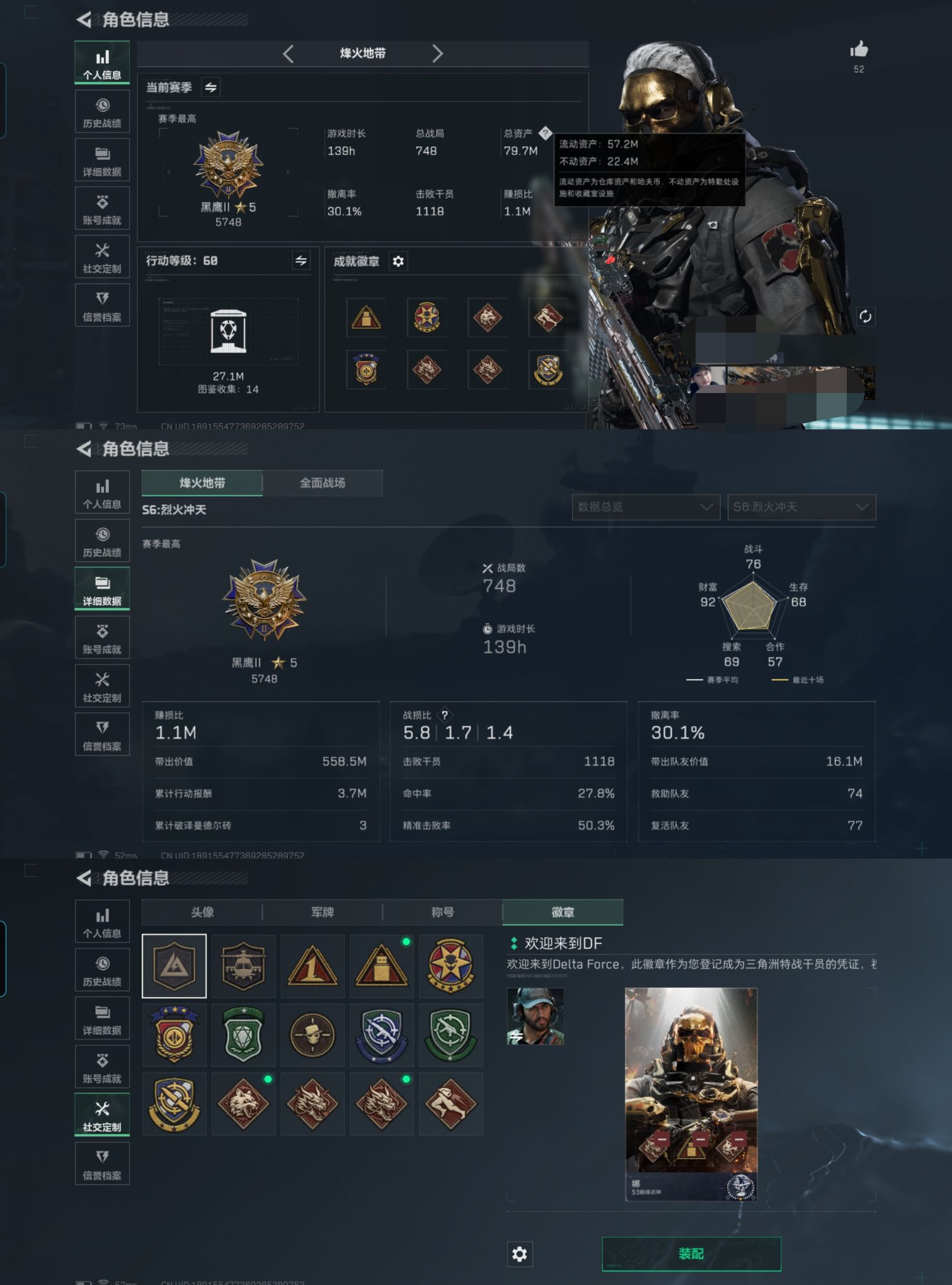Open achievement badge settings gear
952x1285 pixels.
398,261
